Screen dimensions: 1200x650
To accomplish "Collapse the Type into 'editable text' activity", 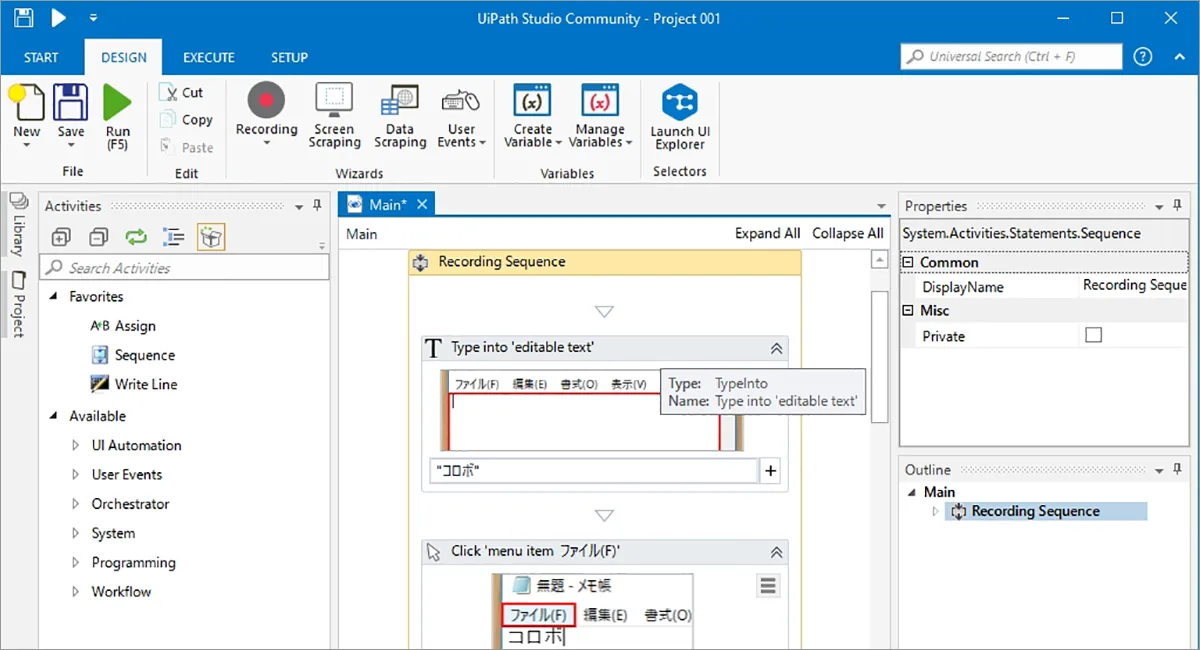I will tap(776, 348).
